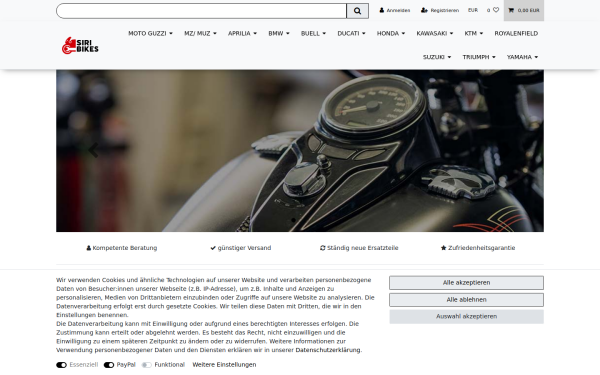
Task: Focus the search input field
Action: point(201,11)
